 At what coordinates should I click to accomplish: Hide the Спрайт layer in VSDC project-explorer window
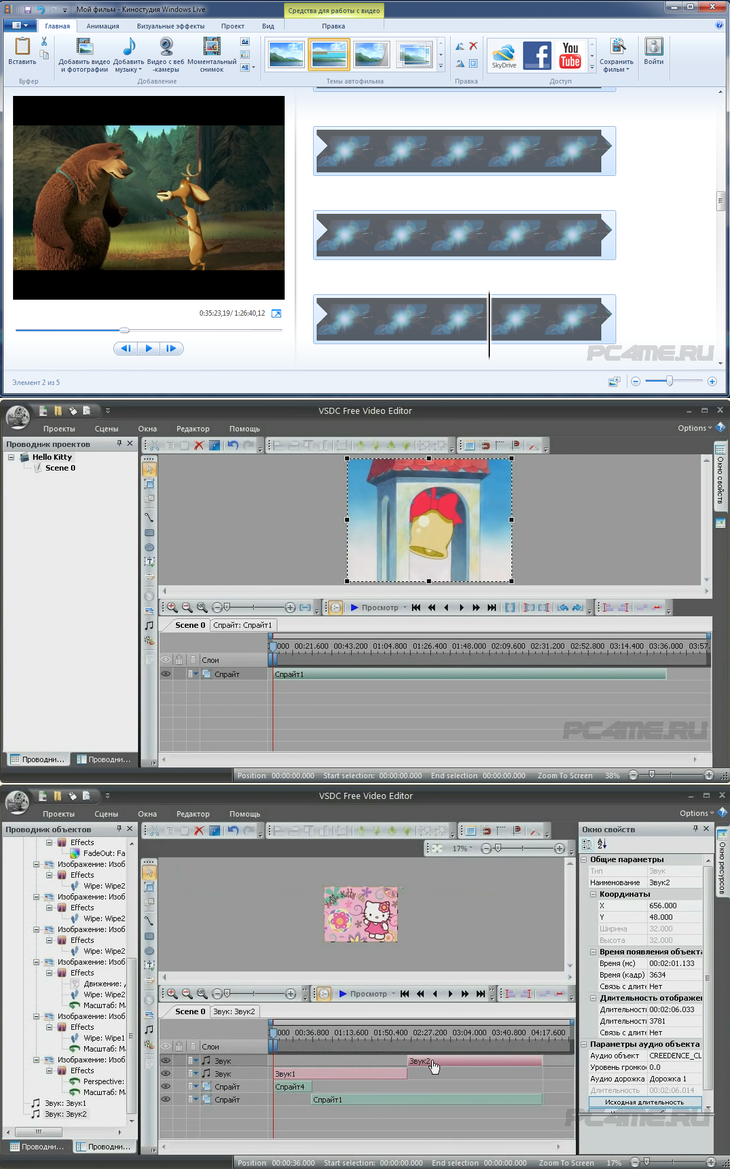(x=166, y=674)
